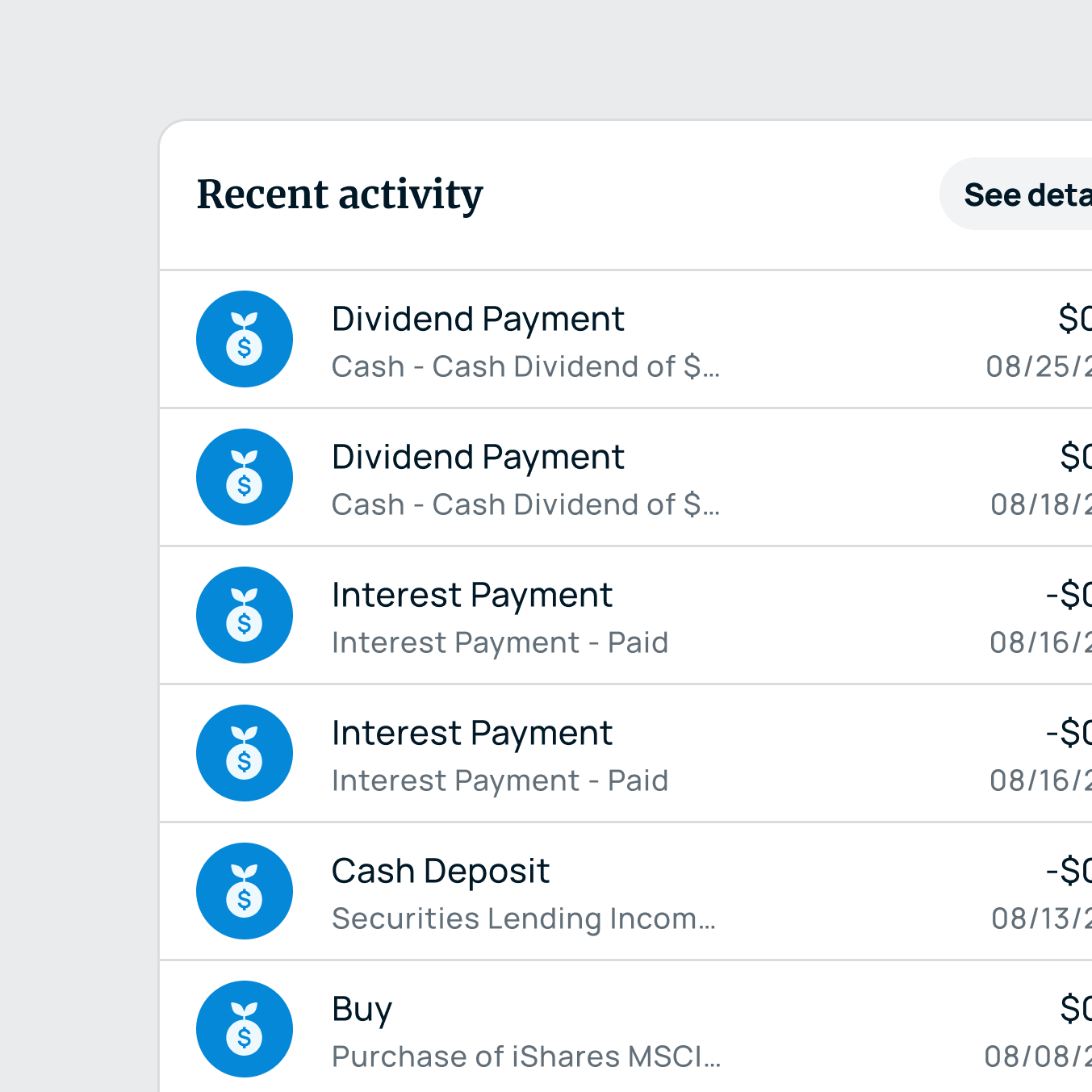Image resolution: width=1092 pixels, height=1092 pixels.
Task: Click the first Interest Payment money-bag icon
Action: click(244, 615)
